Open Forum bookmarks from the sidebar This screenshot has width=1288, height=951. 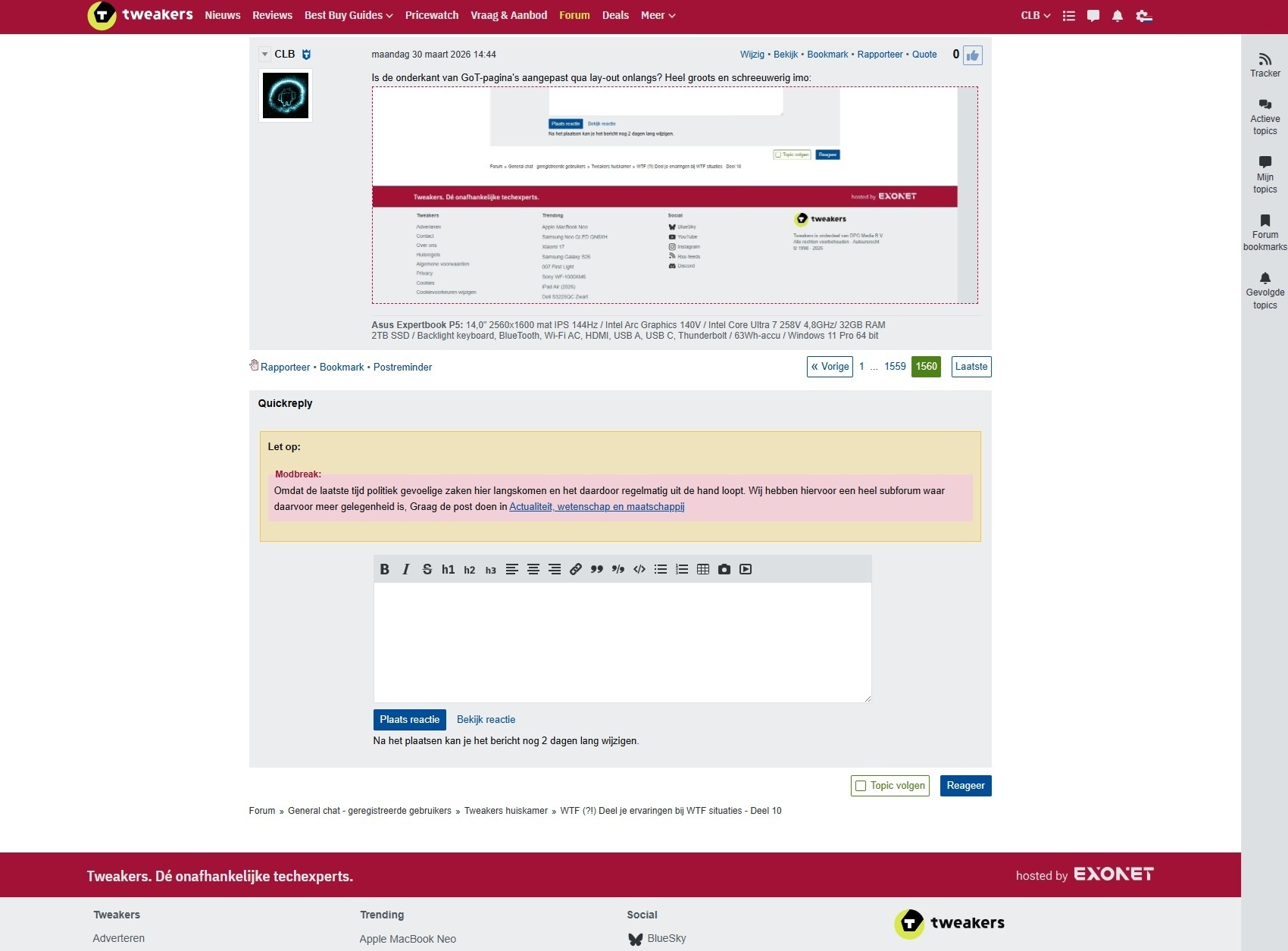1265,231
